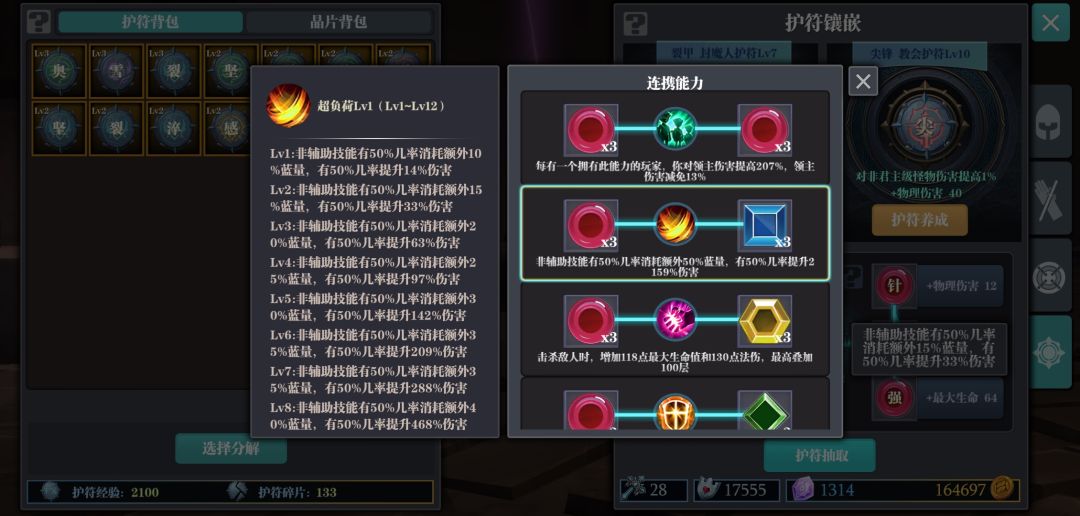Select the yellow hexagon gem in third row
Image resolution: width=1080 pixels, height=516 pixels.
[764, 320]
